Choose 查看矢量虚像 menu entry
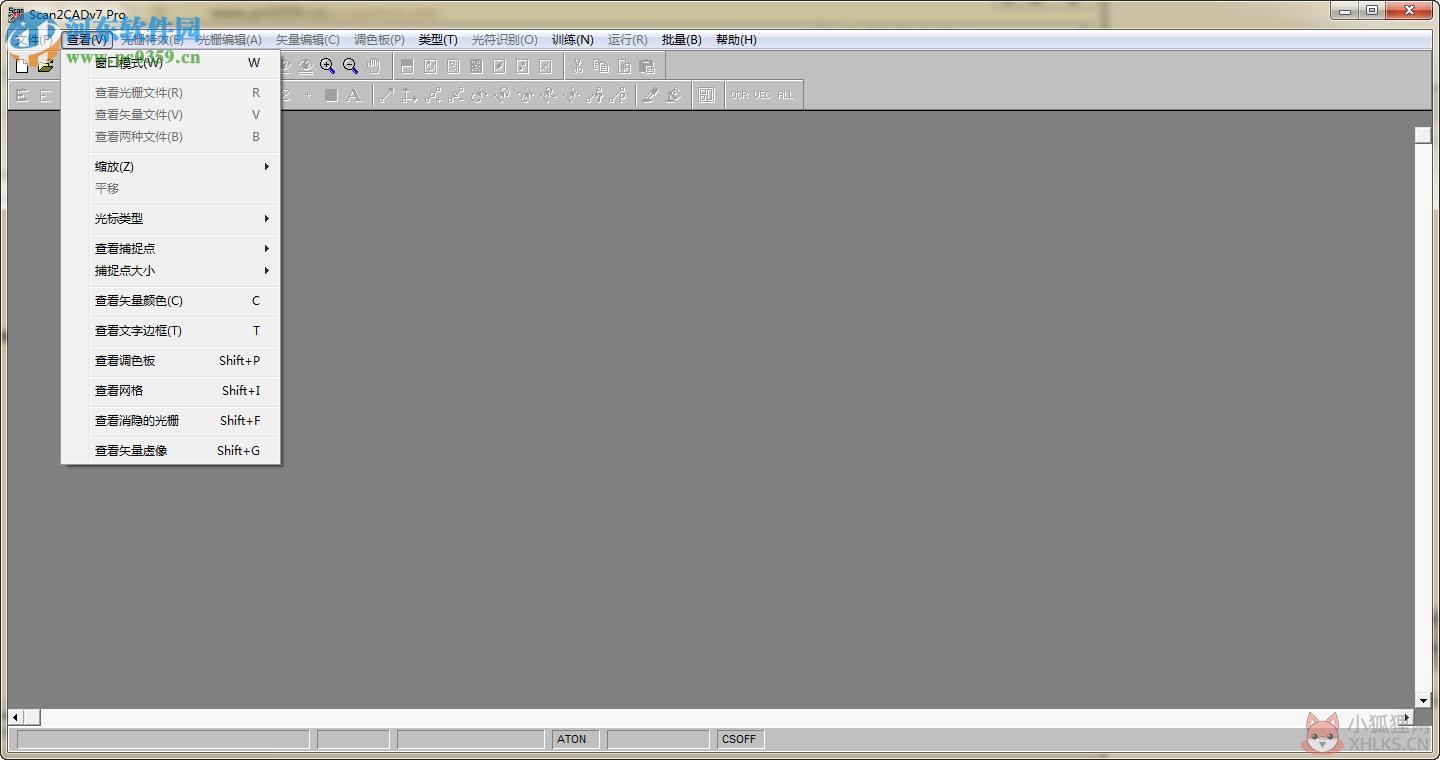 click(x=171, y=451)
